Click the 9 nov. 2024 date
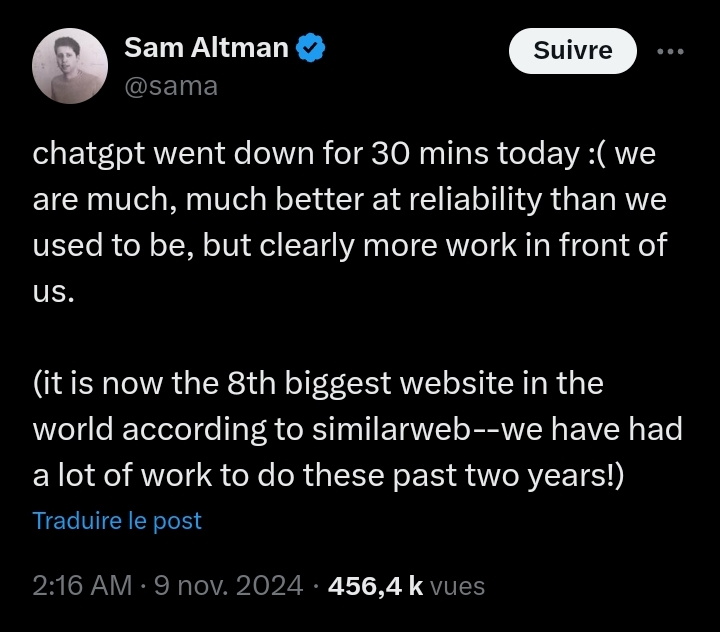Screen dimensions: 720x632 click(228, 586)
